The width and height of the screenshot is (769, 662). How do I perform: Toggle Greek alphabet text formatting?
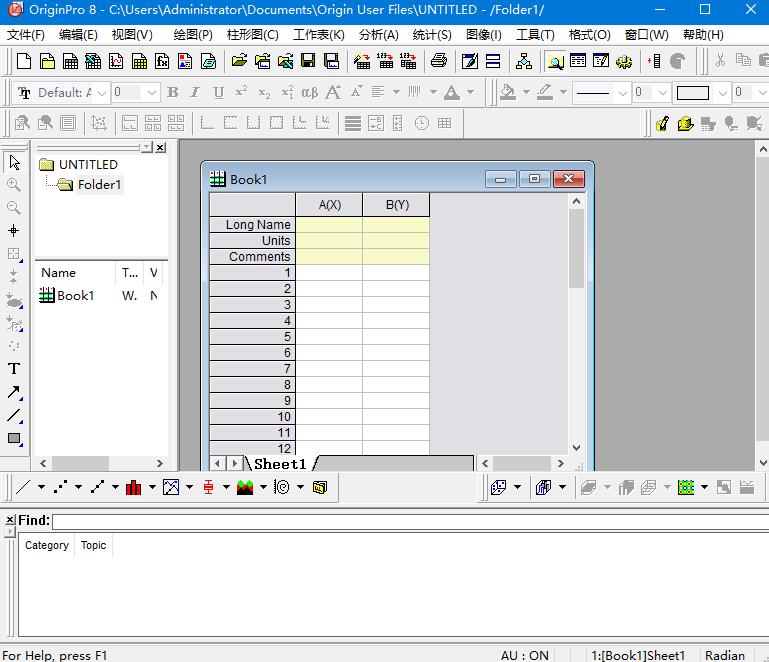pyautogui.click(x=309, y=92)
